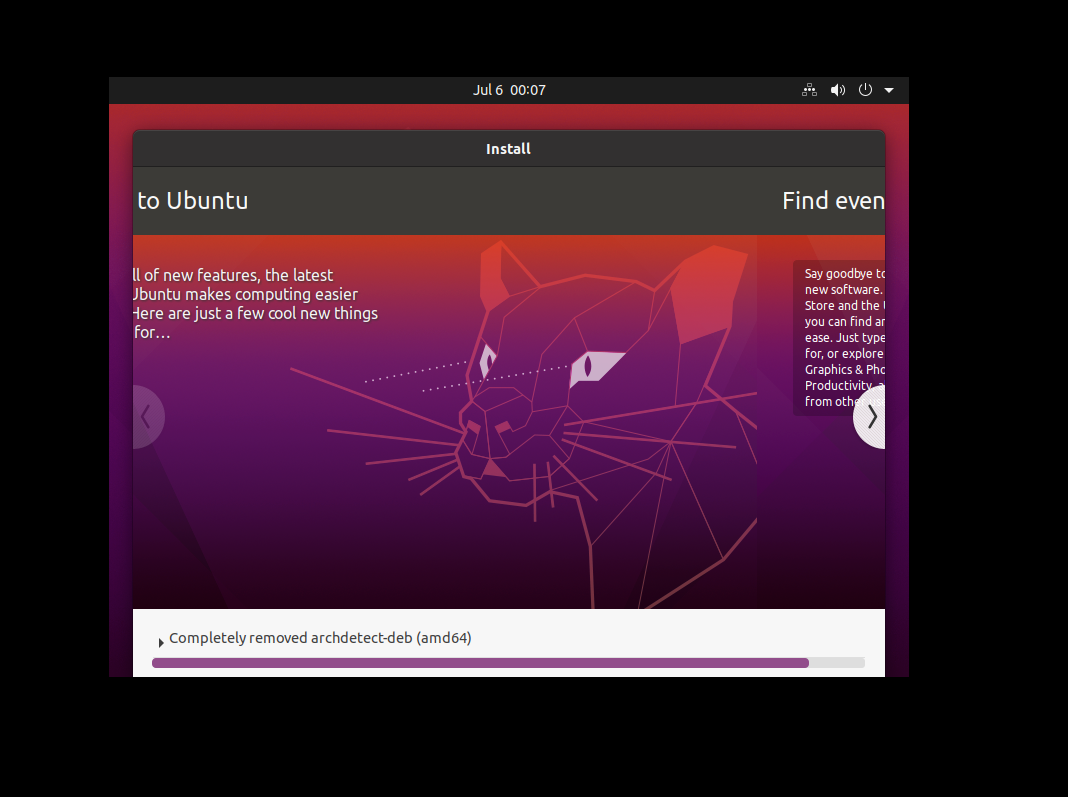
Task: Go back with the left slideshow arrow
Action: tap(148, 417)
